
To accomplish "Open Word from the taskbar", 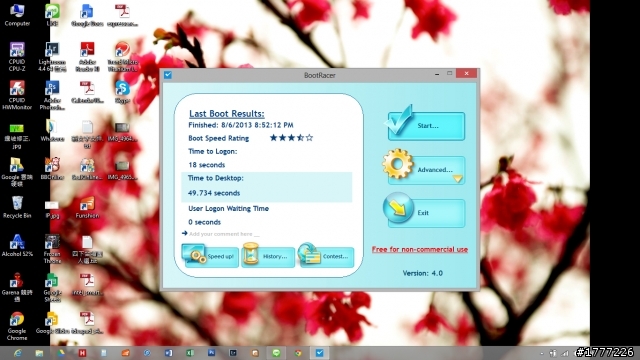I will [x=168, y=353].
